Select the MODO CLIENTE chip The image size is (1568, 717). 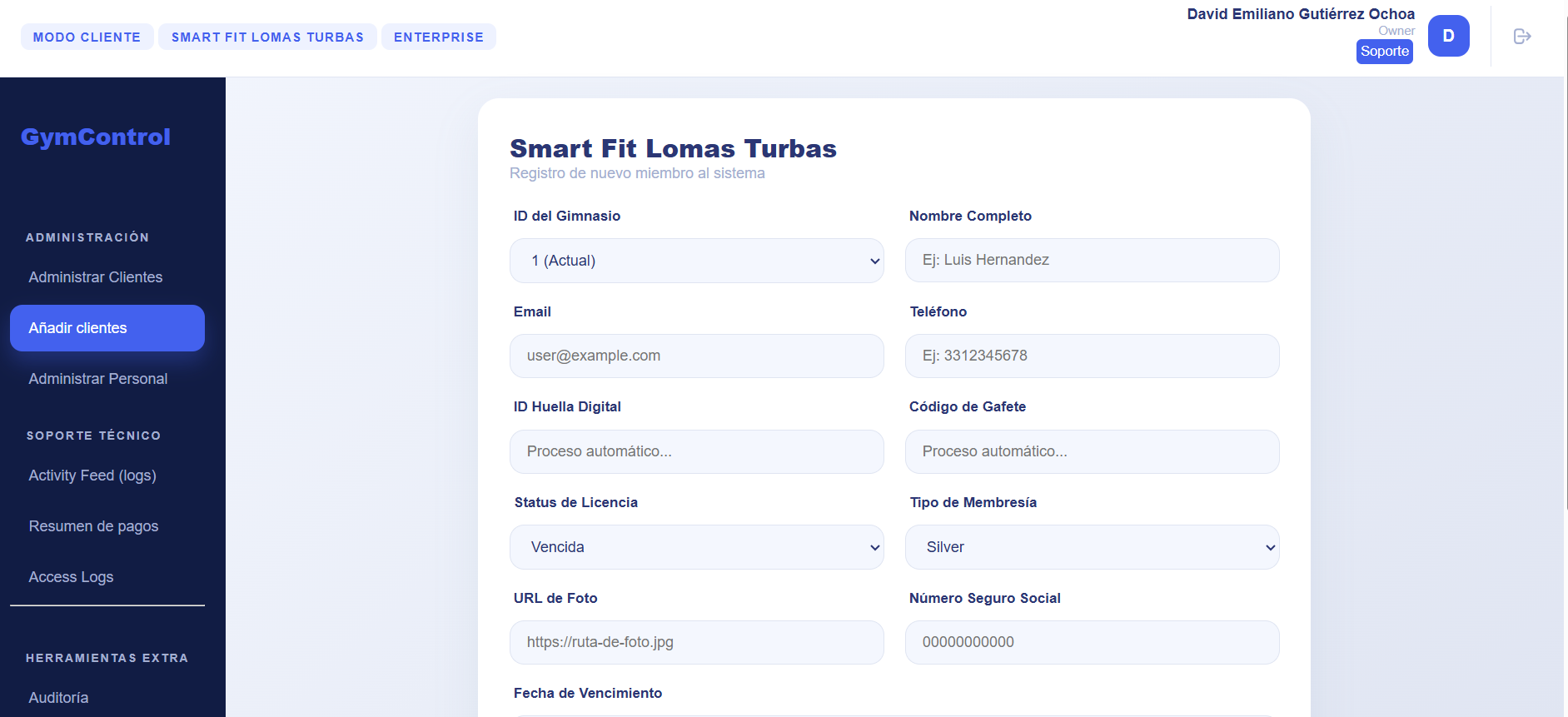point(87,37)
